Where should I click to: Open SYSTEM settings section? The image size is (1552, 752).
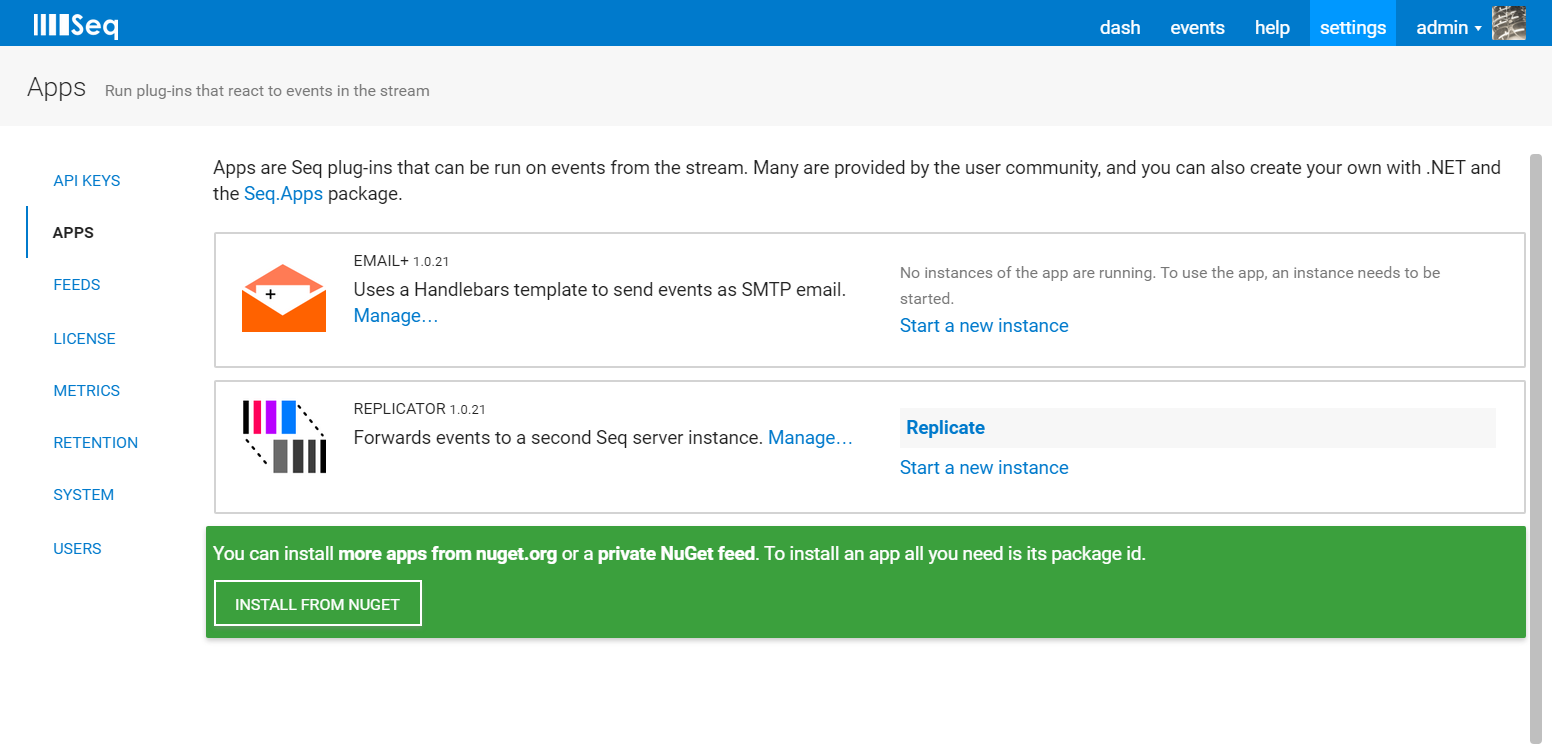pyautogui.click(x=84, y=495)
